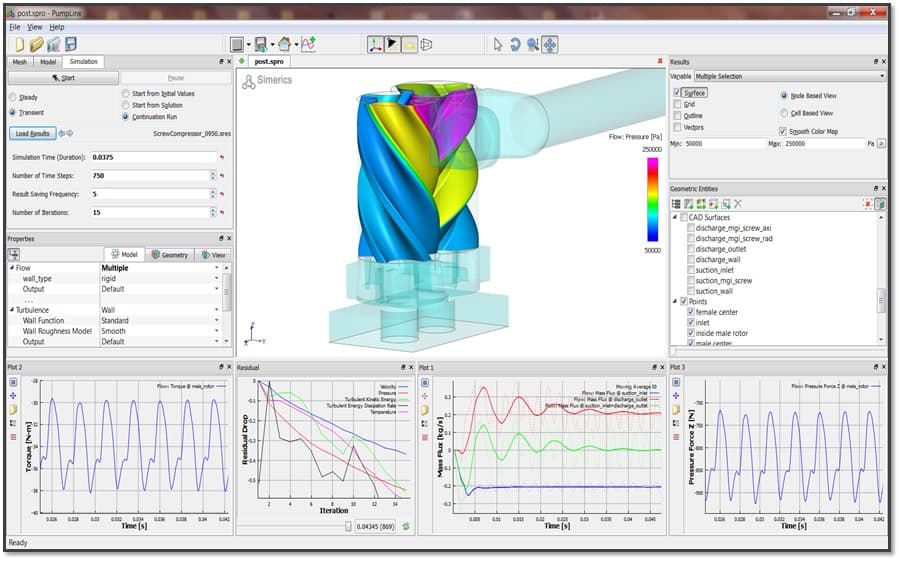The height and width of the screenshot is (561, 900).
Task: Click the Start simulation button
Action: coord(64,78)
